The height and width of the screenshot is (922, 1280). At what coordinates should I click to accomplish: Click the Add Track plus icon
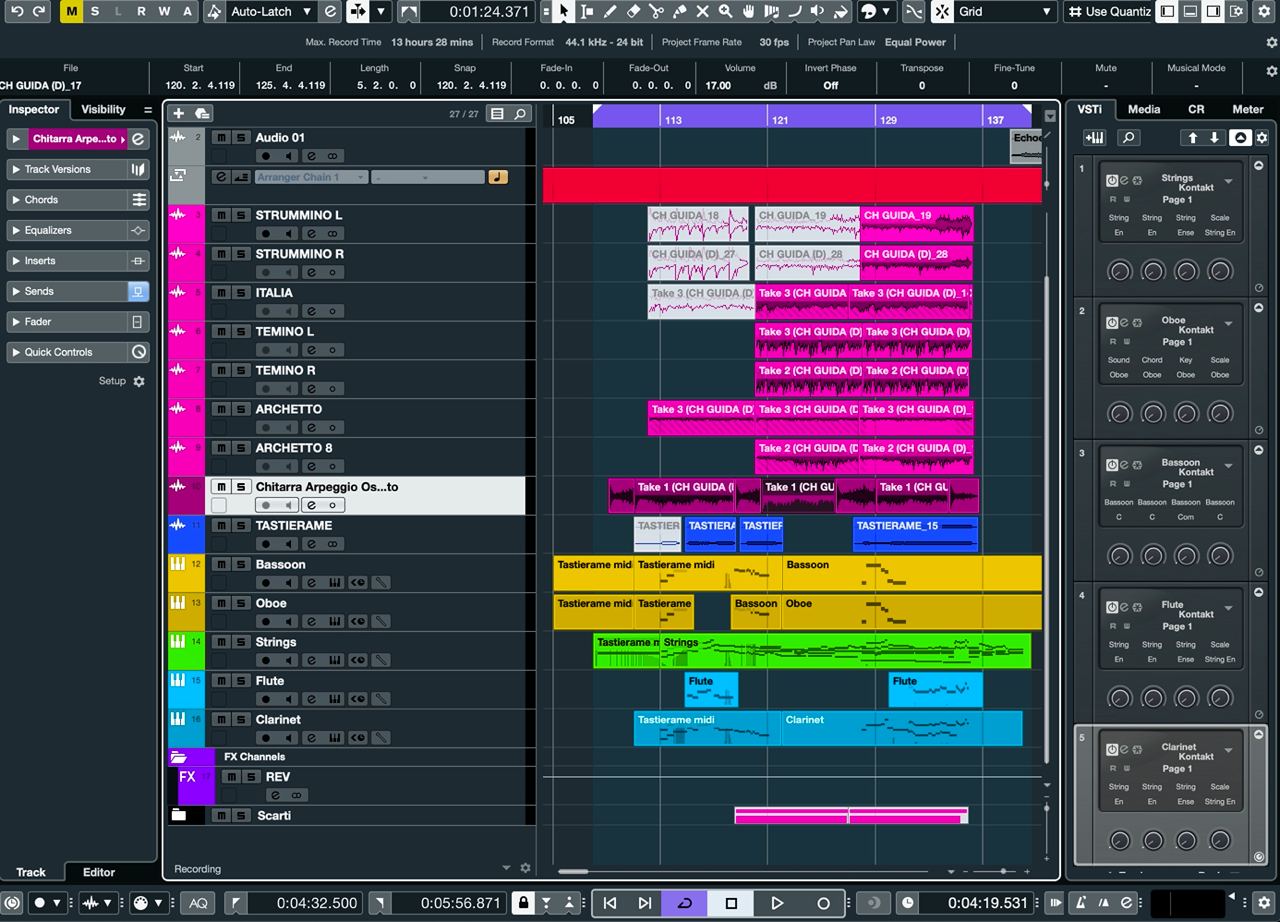tap(179, 114)
